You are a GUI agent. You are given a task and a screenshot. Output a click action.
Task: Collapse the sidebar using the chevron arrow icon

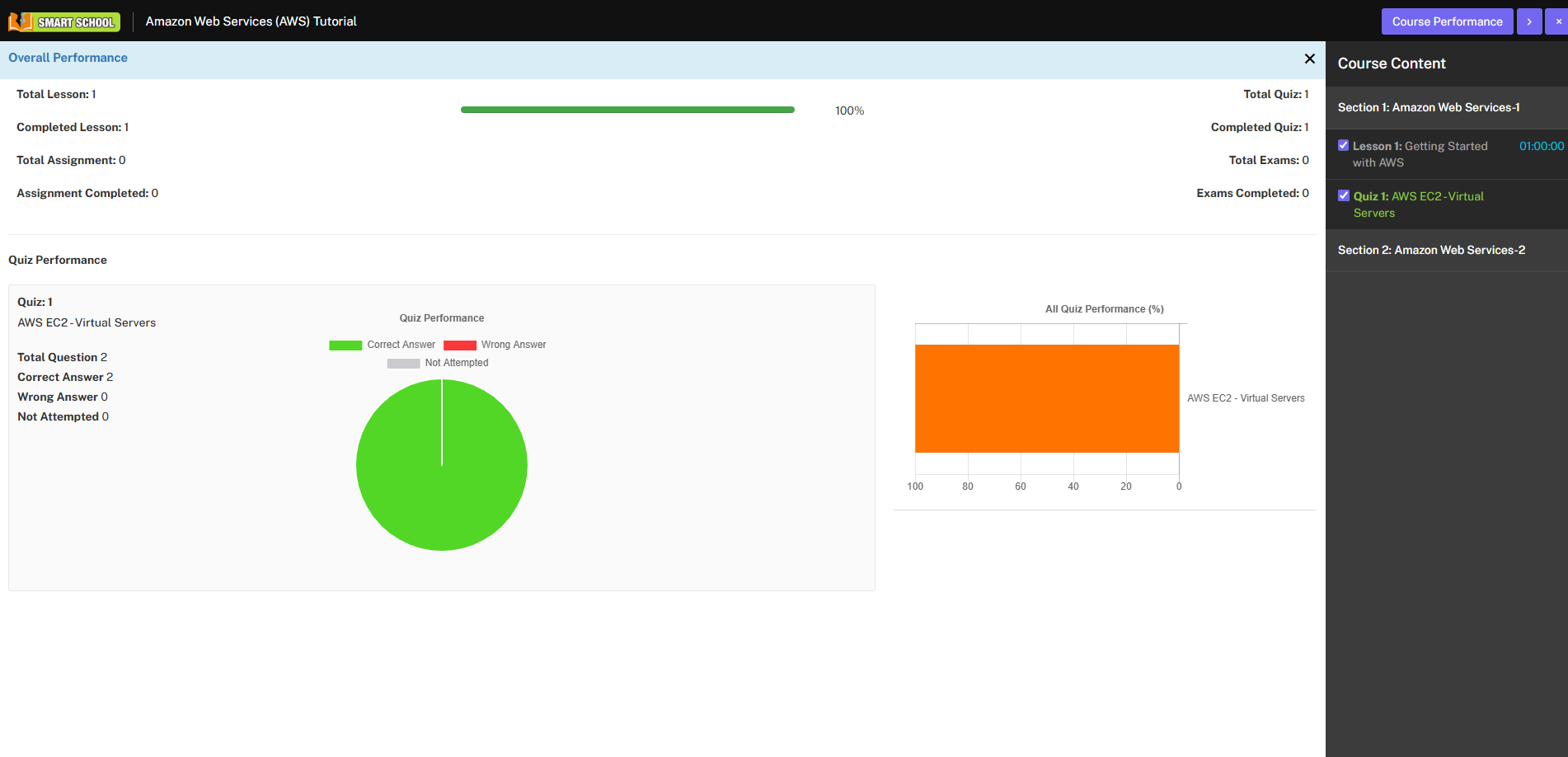pos(1529,21)
